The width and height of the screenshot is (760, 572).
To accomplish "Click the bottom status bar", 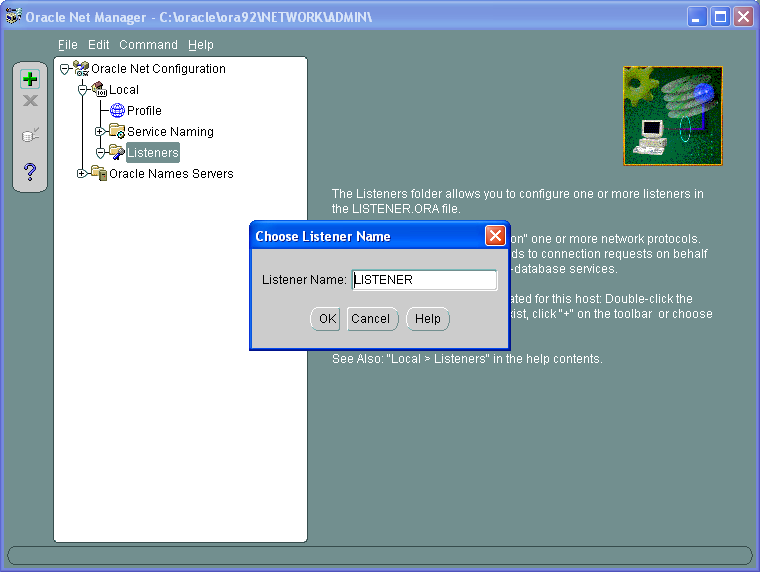I will click(380, 556).
